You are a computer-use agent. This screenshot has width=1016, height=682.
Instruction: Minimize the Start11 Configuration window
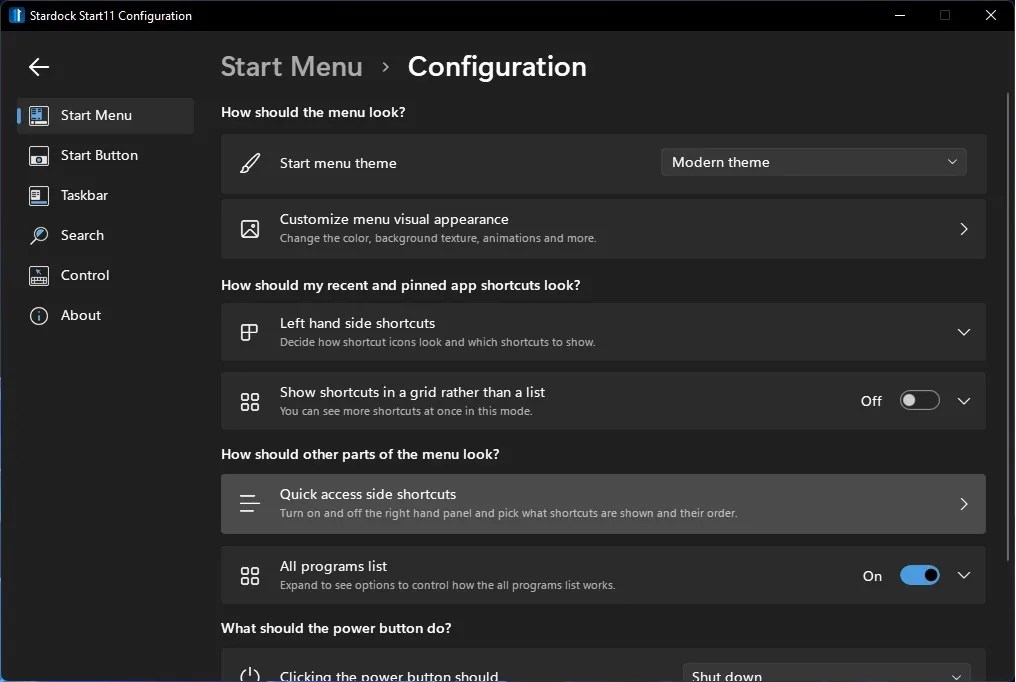pos(900,15)
